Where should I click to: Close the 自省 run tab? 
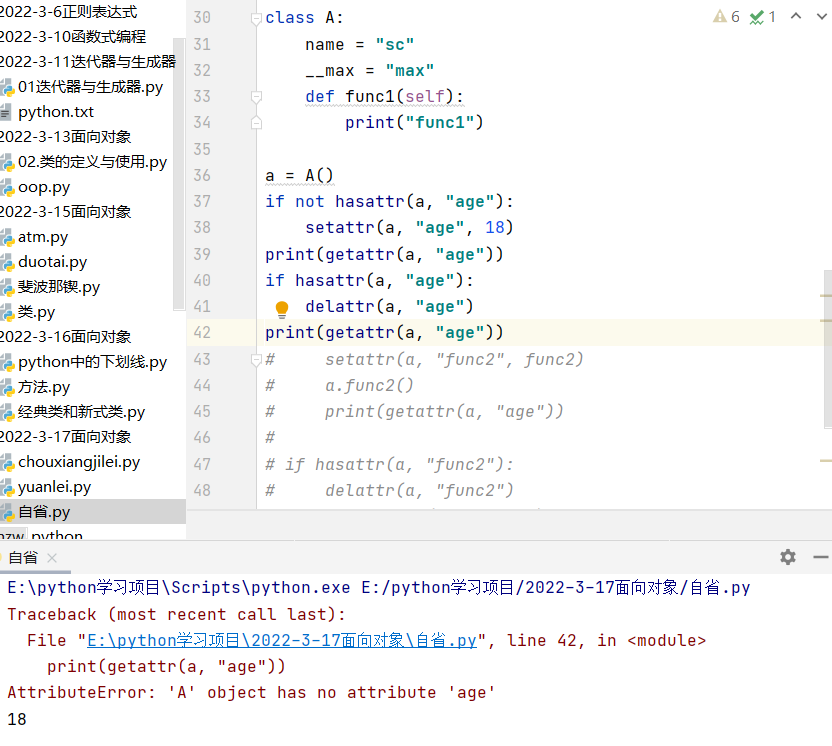[52, 558]
